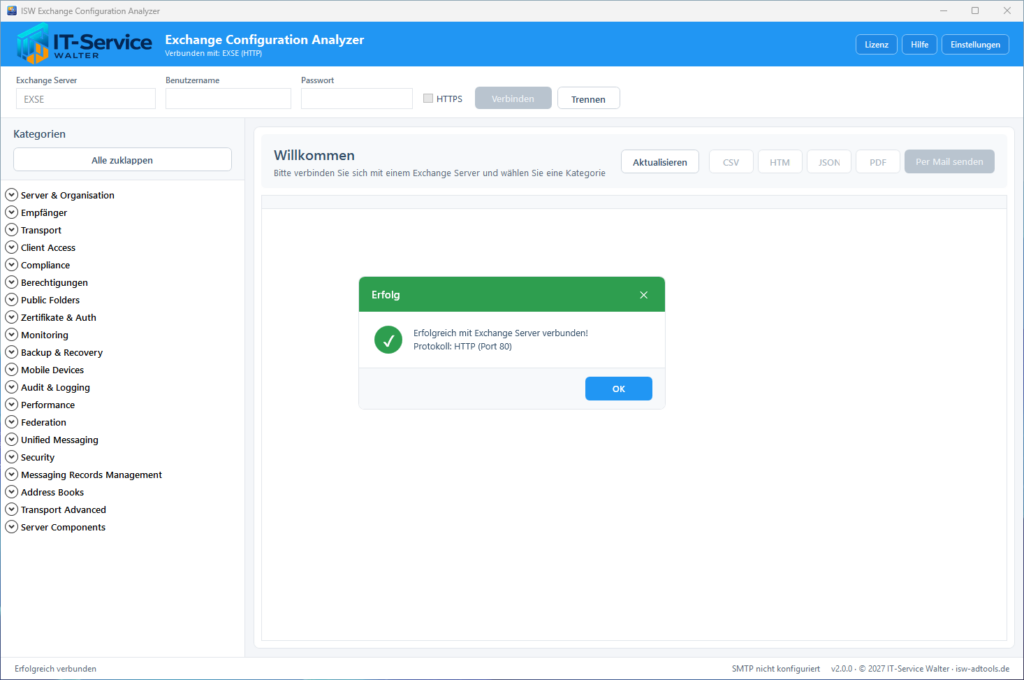The height and width of the screenshot is (680, 1024).
Task: Expand the Client Access chevron
Action: [11, 247]
